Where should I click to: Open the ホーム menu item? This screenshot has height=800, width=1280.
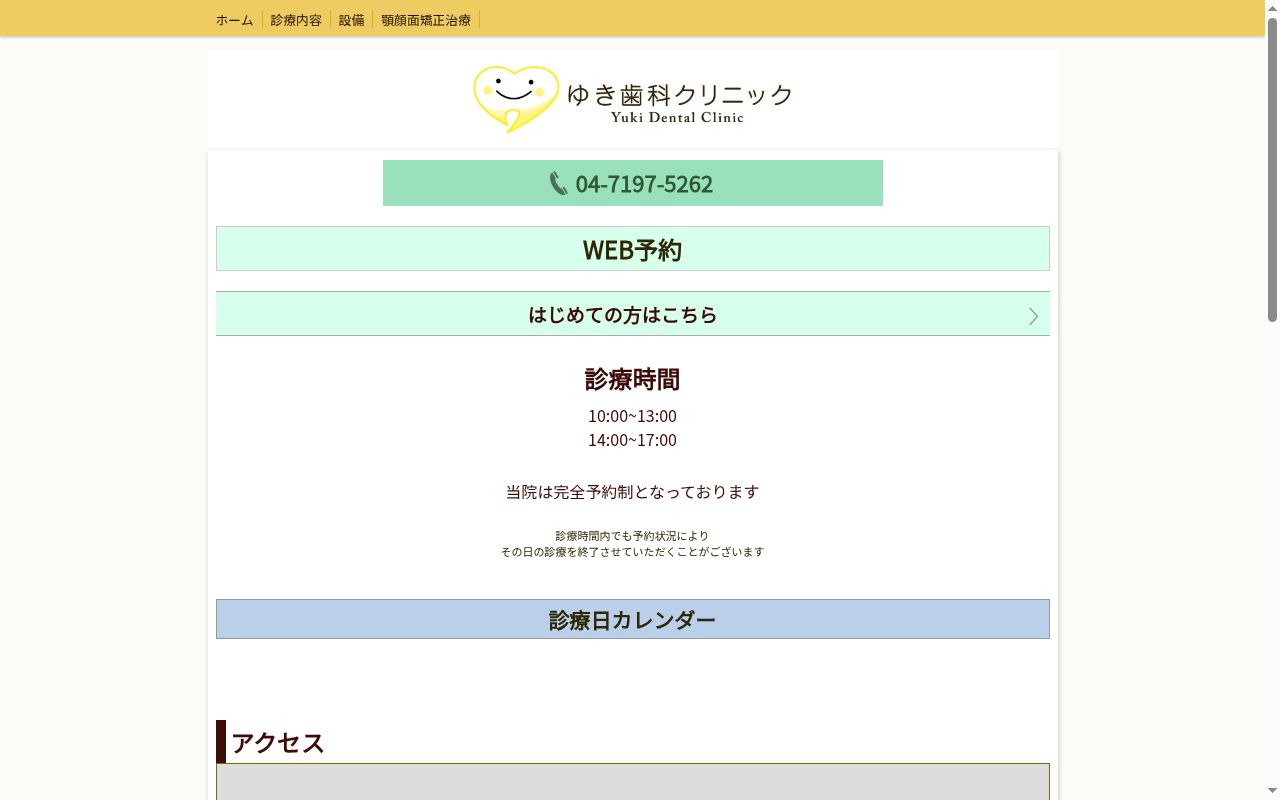coord(235,19)
